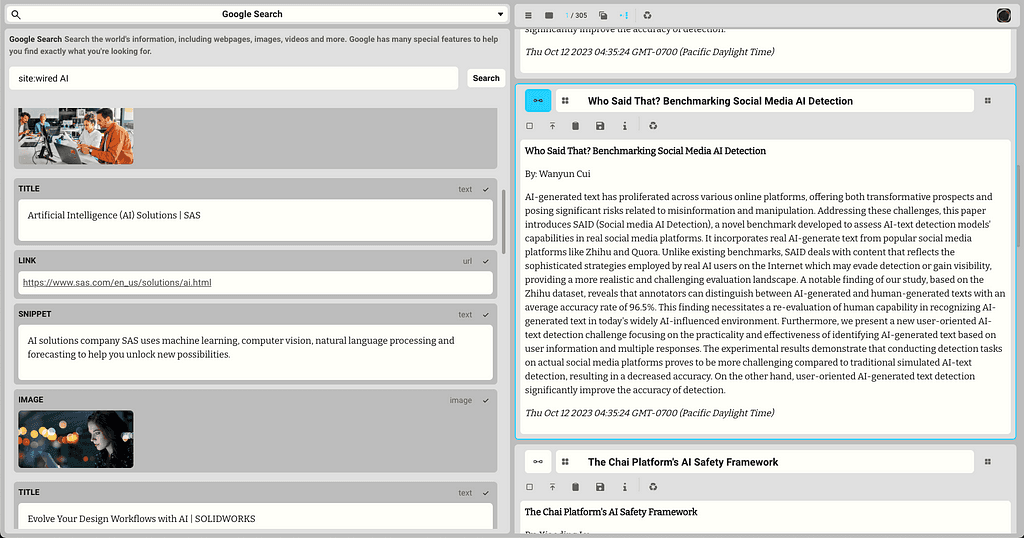Toggle checkmark on LINK field
The image size is (1024, 538).
[x=486, y=261]
